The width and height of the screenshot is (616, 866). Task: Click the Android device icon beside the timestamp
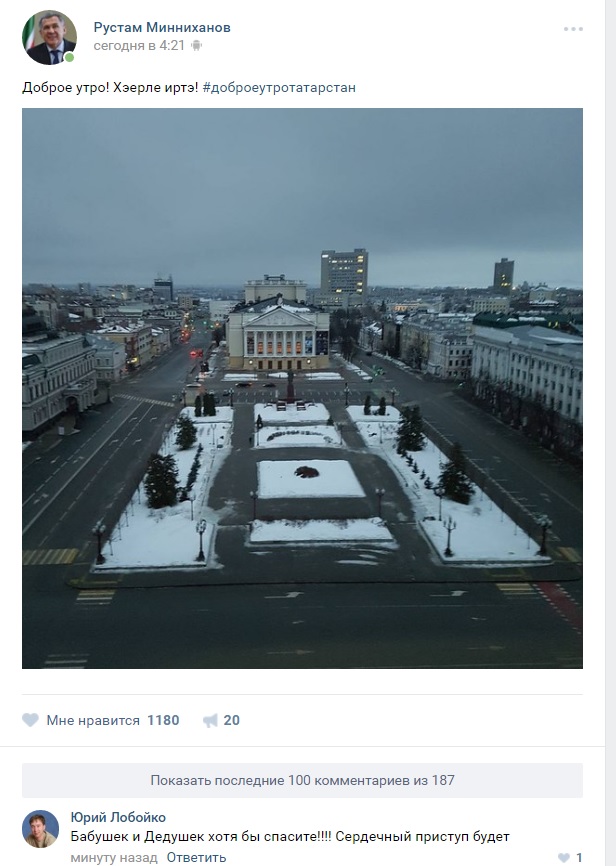point(196,46)
